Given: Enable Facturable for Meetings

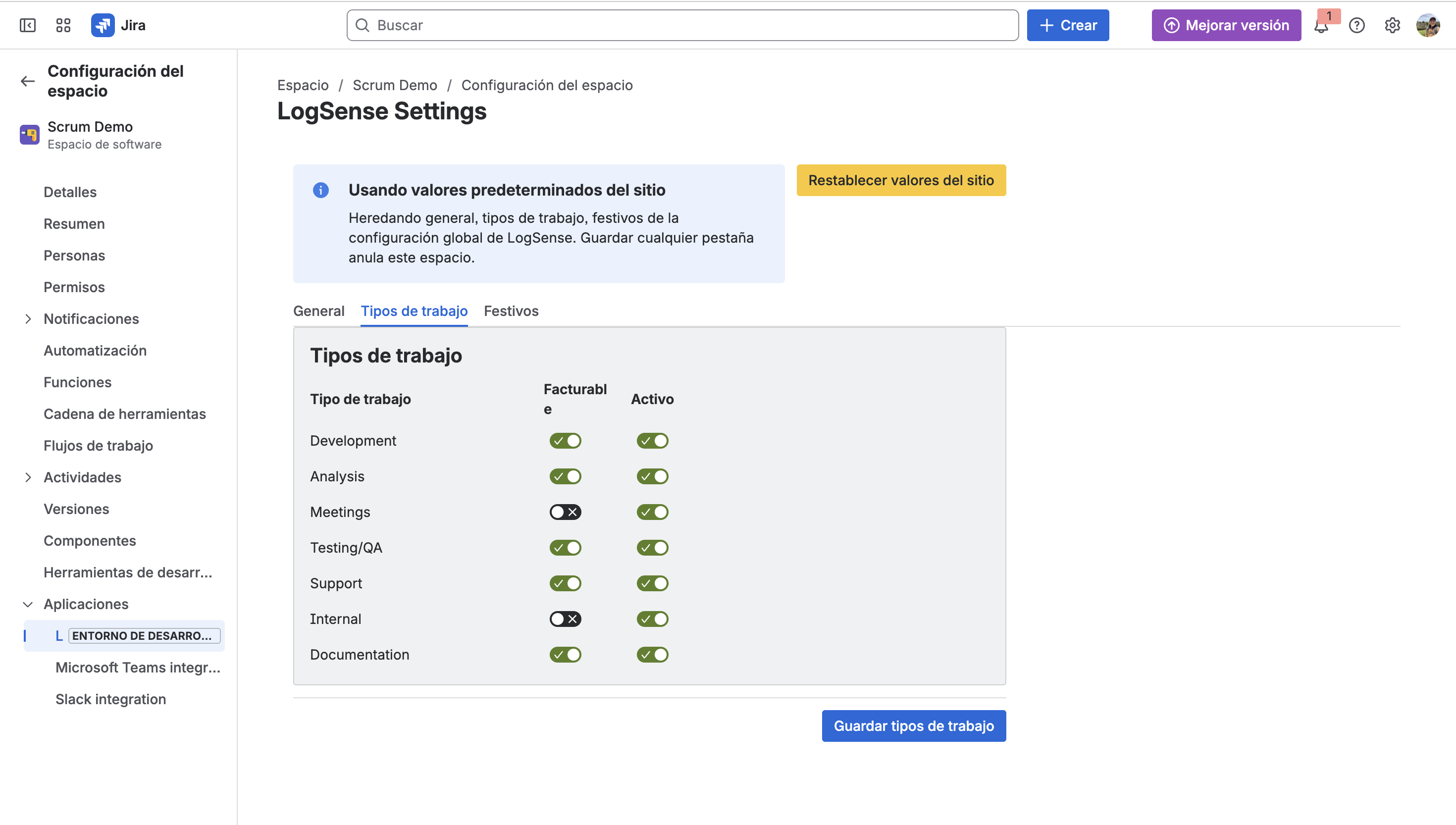Looking at the screenshot, I should pyautogui.click(x=565, y=512).
